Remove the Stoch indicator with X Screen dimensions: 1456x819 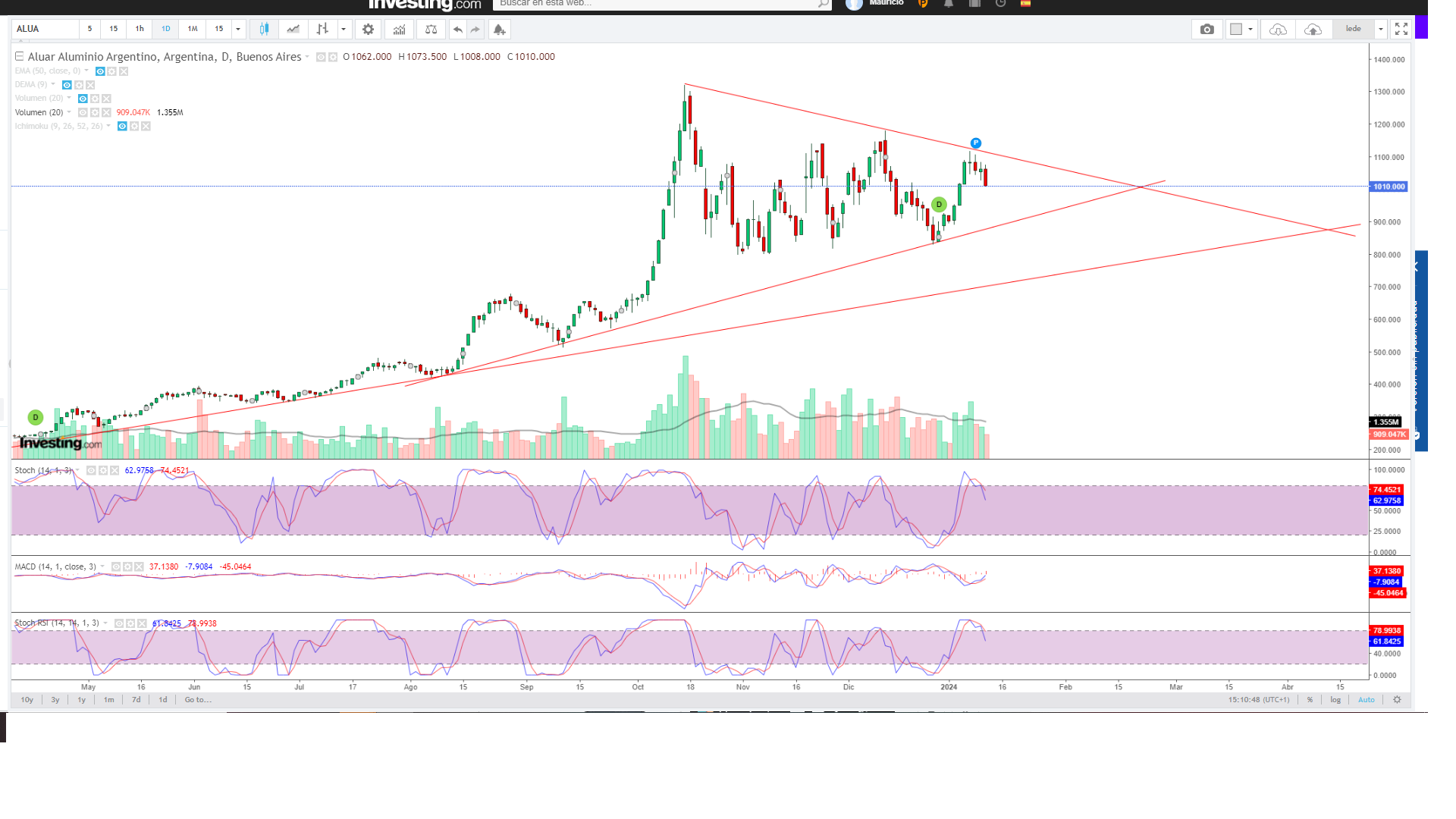point(115,471)
